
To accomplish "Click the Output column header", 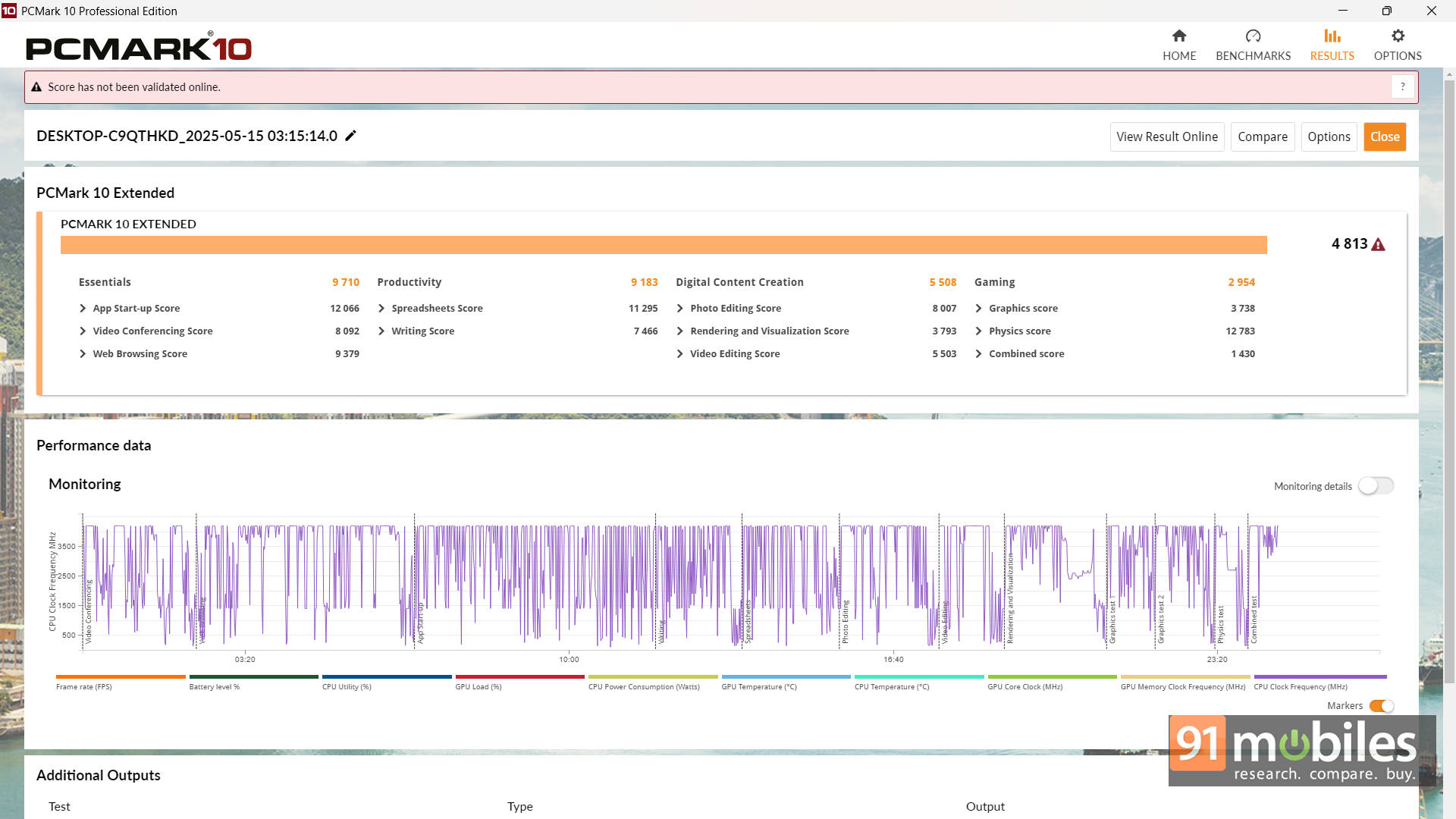I will point(985,806).
